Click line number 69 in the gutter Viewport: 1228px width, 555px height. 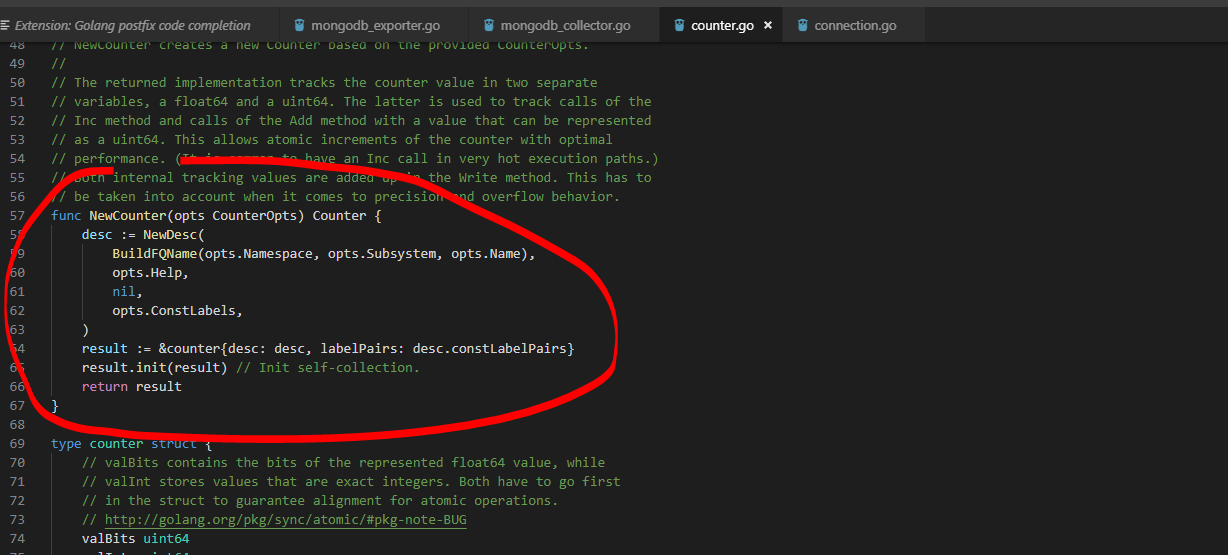click(x=17, y=443)
